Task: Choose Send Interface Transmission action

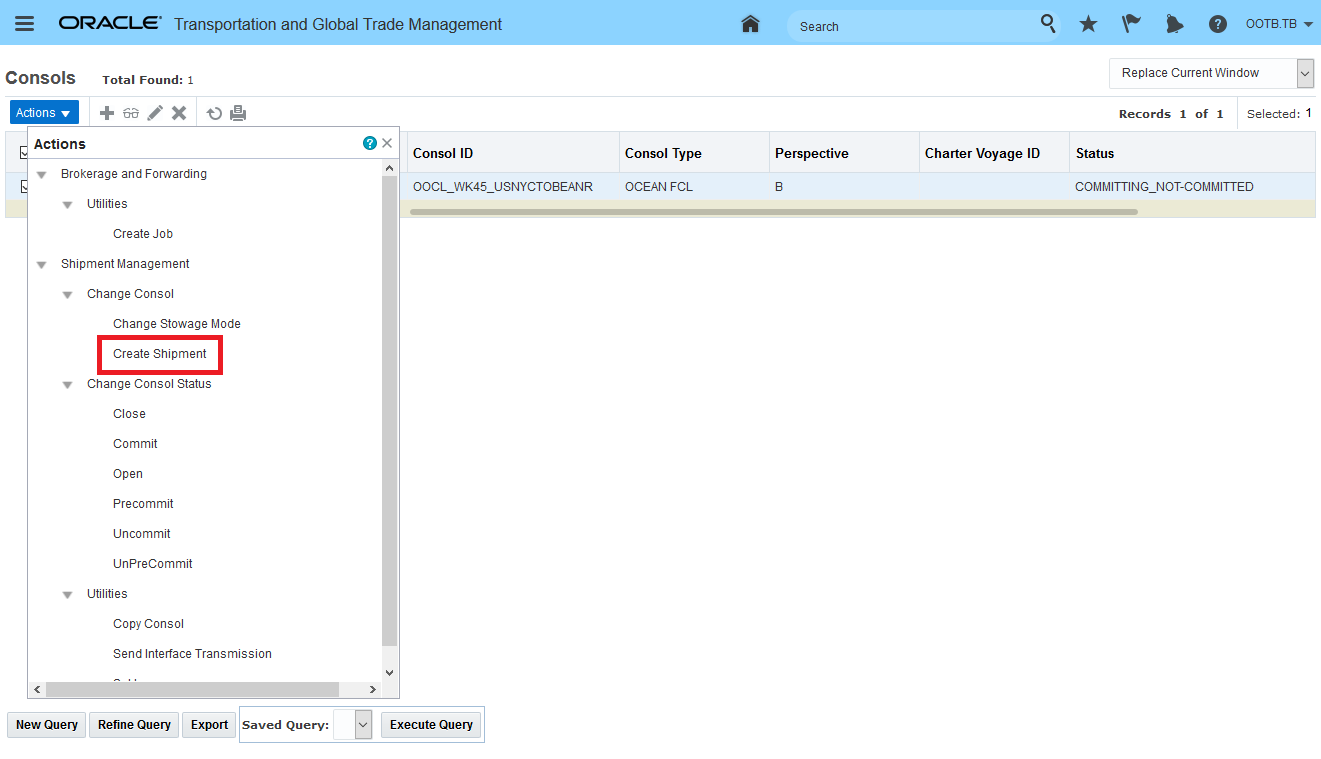Action: (192, 654)
